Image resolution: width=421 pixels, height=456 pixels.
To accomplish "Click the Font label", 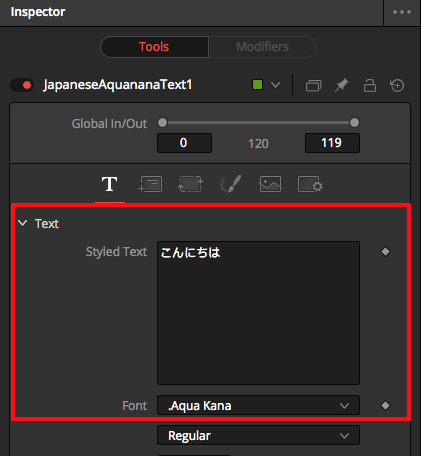I will tap(135, 406).
